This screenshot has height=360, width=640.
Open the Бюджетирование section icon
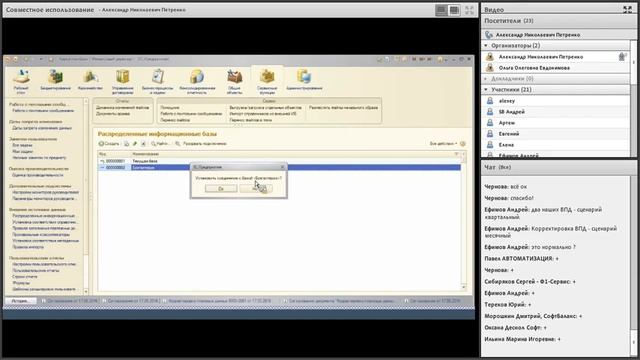pyautogui.click(x=56, y=80)
